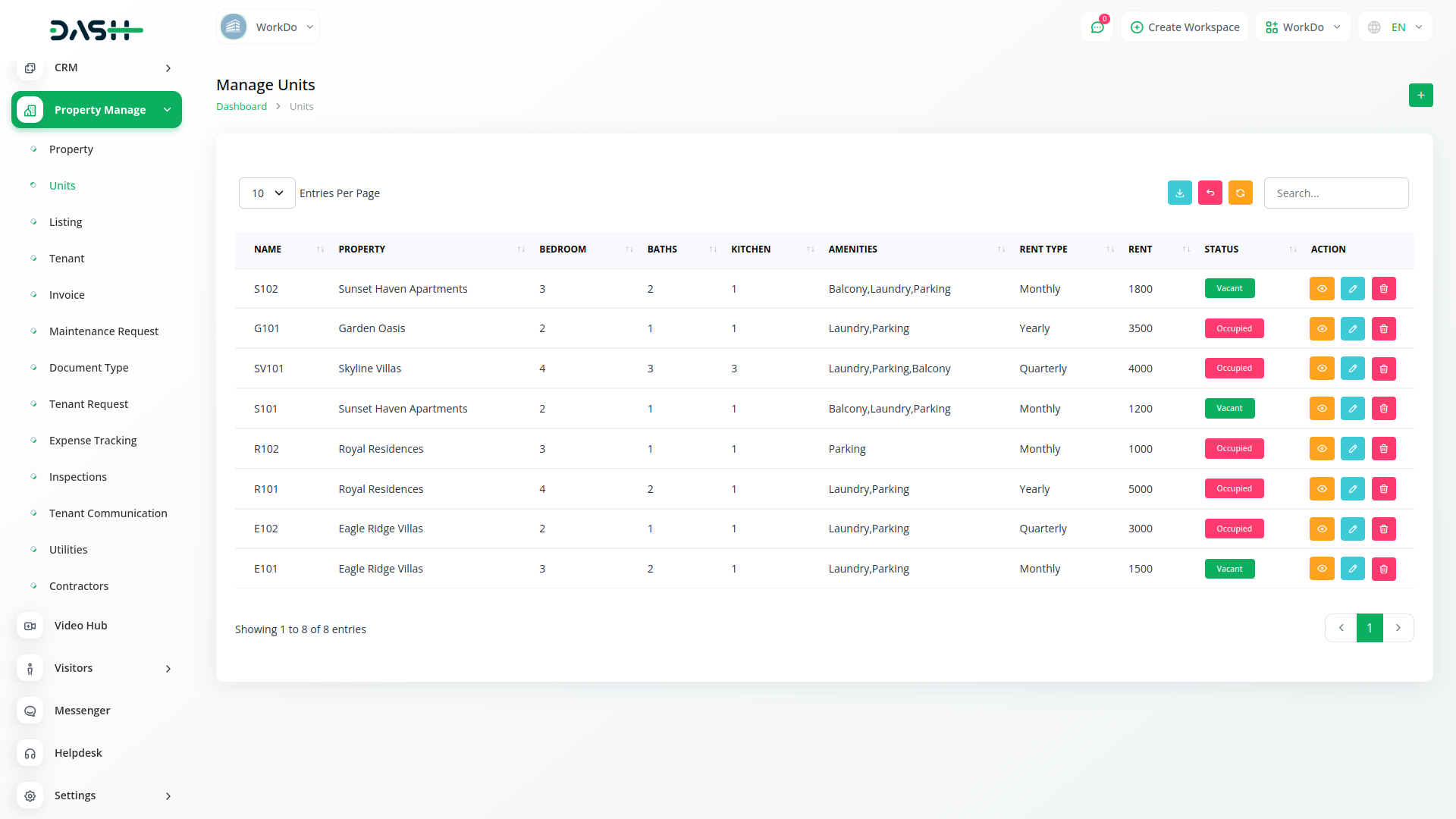Delete the G101 unit using trash icon
Screen dimensions: 1456x819
click(1383, 329)
